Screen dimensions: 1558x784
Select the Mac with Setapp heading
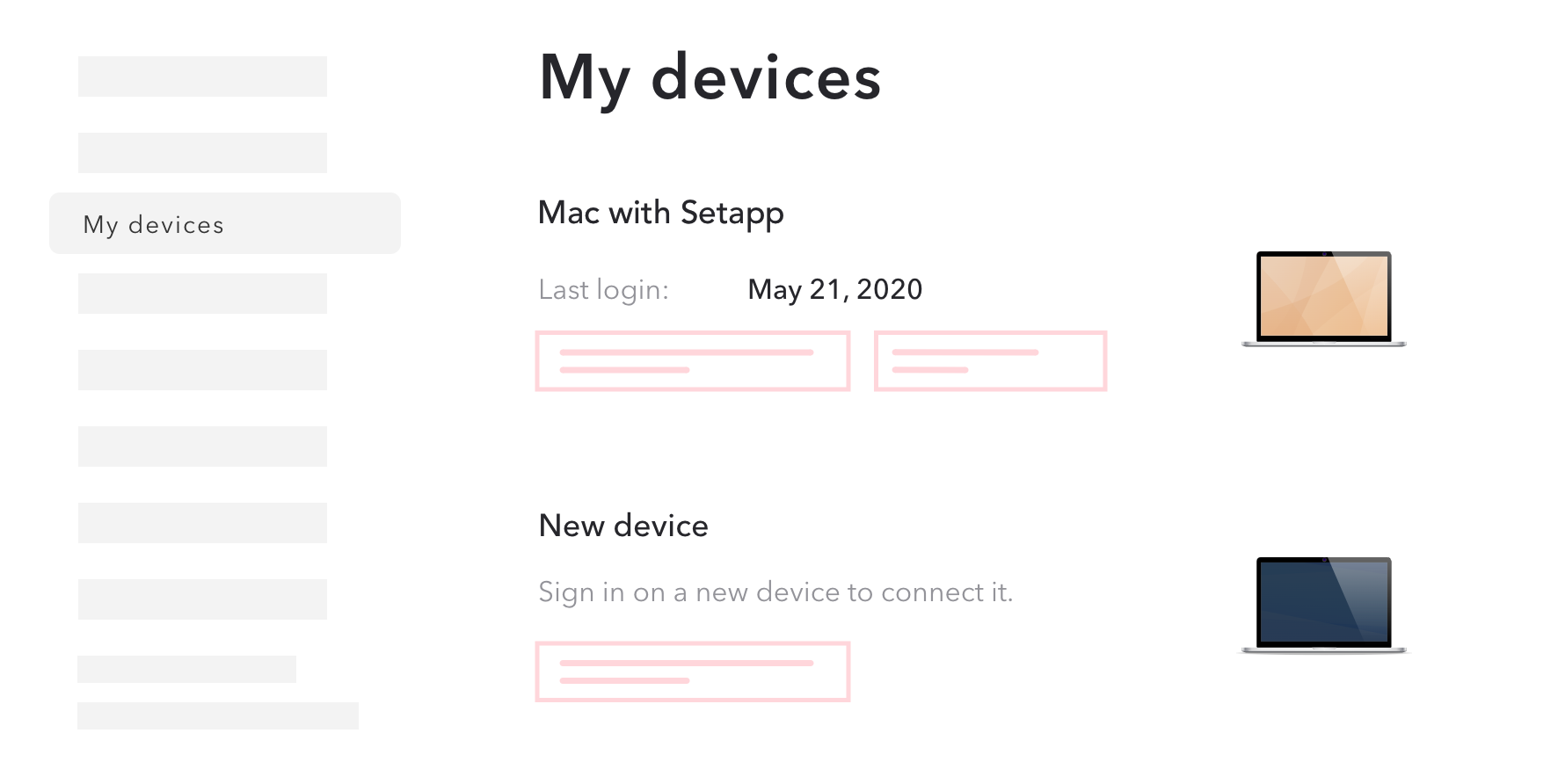pyautogui.click(x=660, y=214)
